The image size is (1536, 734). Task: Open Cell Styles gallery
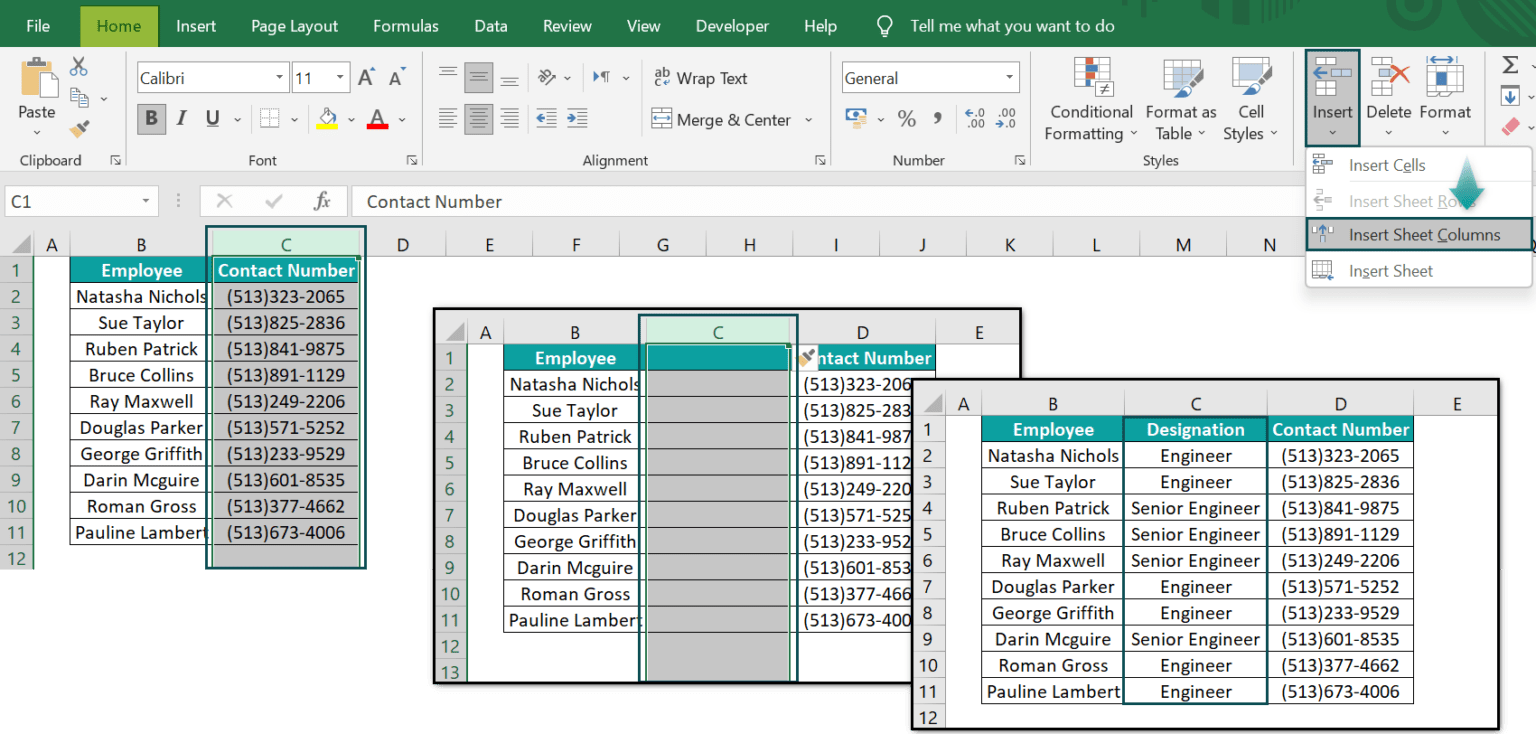pos(1249,98)
